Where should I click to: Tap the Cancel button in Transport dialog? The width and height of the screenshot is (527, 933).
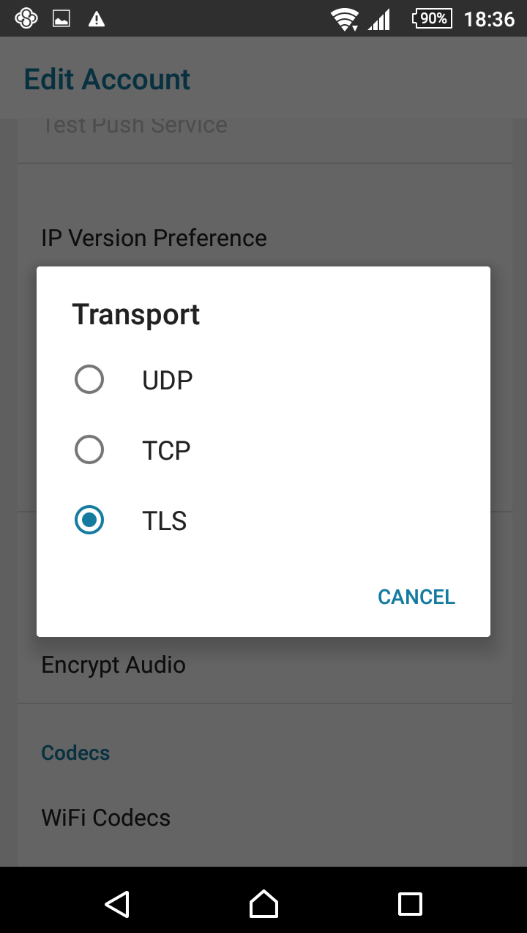[x=416, y=597]
